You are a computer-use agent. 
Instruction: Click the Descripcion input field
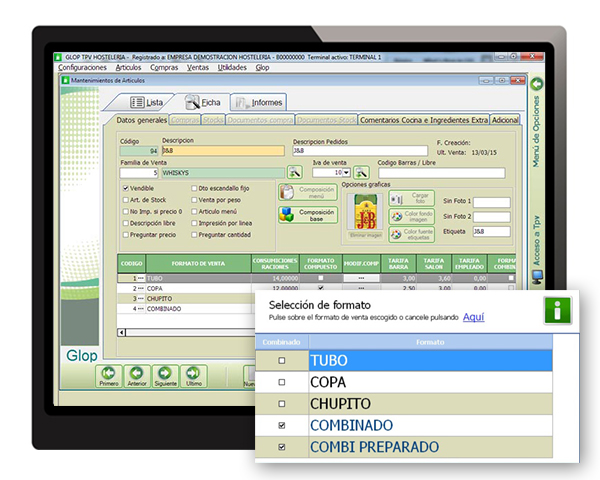223,150
